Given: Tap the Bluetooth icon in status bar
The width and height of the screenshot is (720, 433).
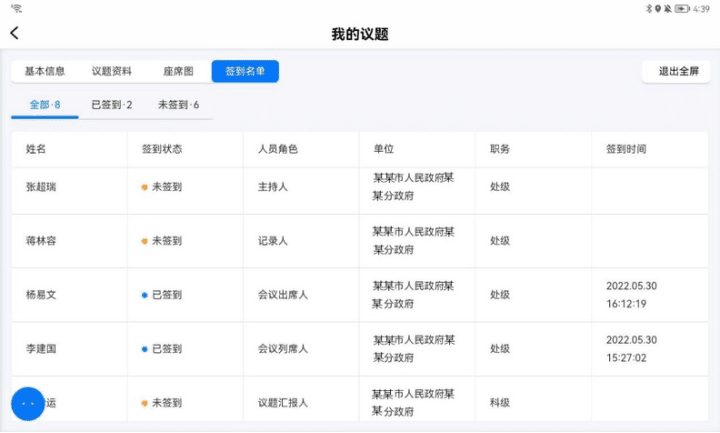Looking at the screenshot, I should coord(649,9).
